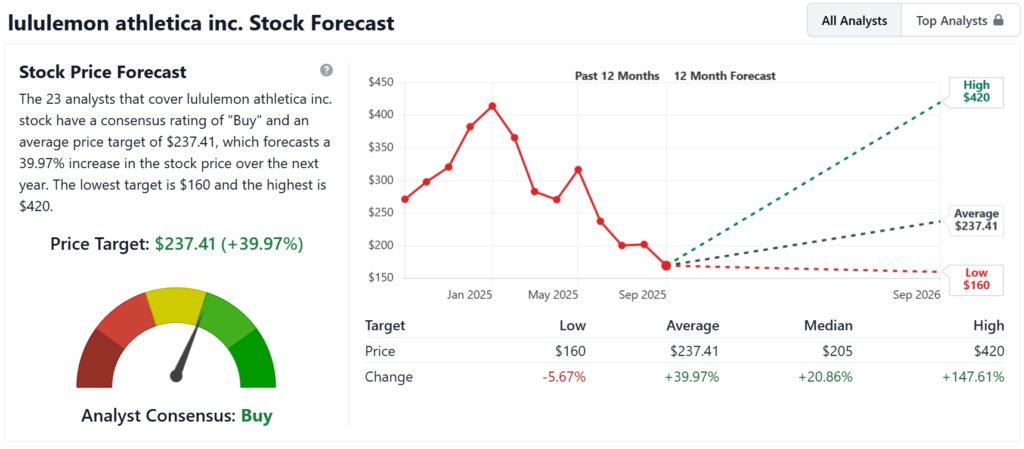Switch to the Top Analysts tab

[x=959, y=20]
